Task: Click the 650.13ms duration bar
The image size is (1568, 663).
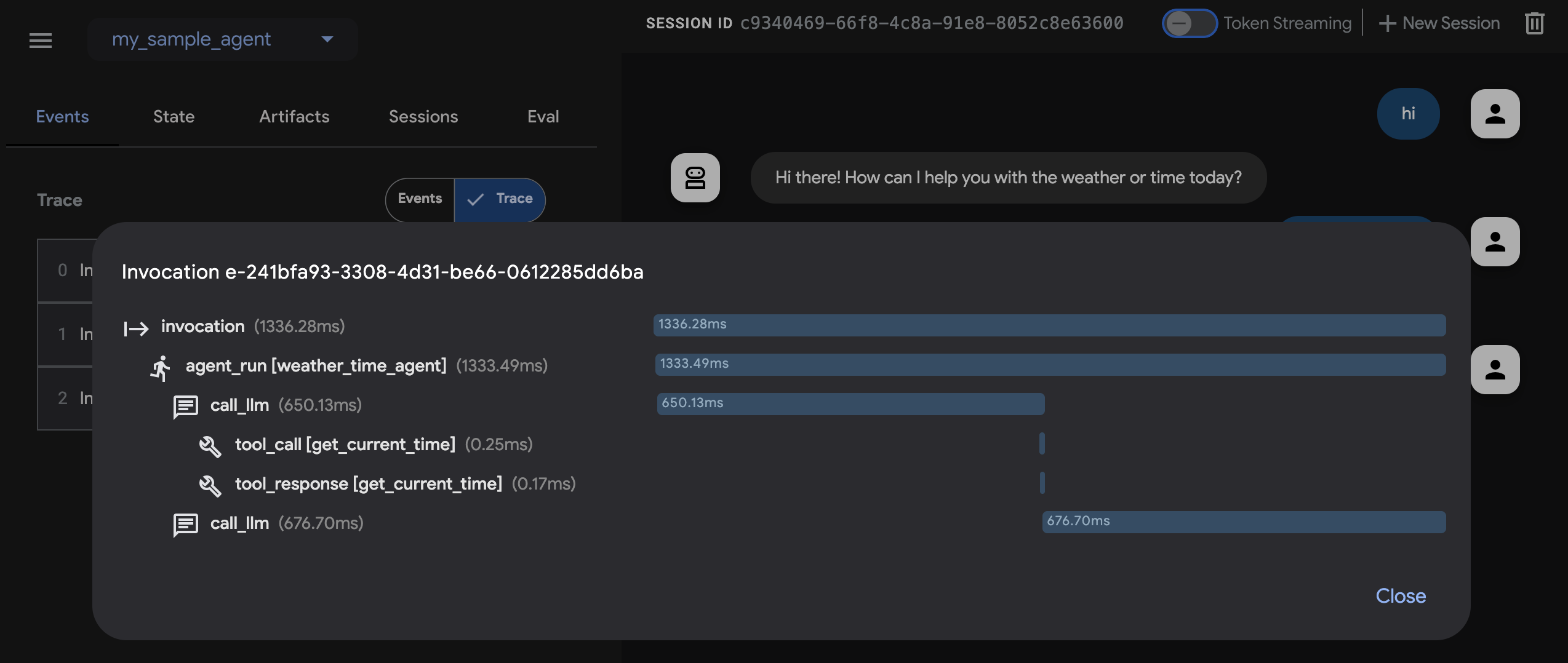Action: pos(849,404)
